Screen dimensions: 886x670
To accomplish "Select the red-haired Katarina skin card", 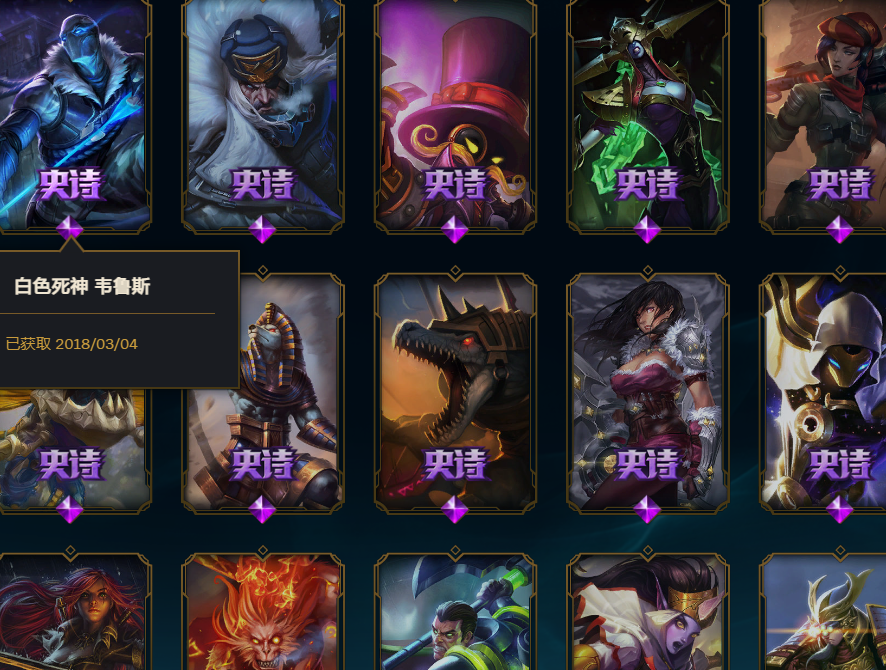I will pos(71,612).
